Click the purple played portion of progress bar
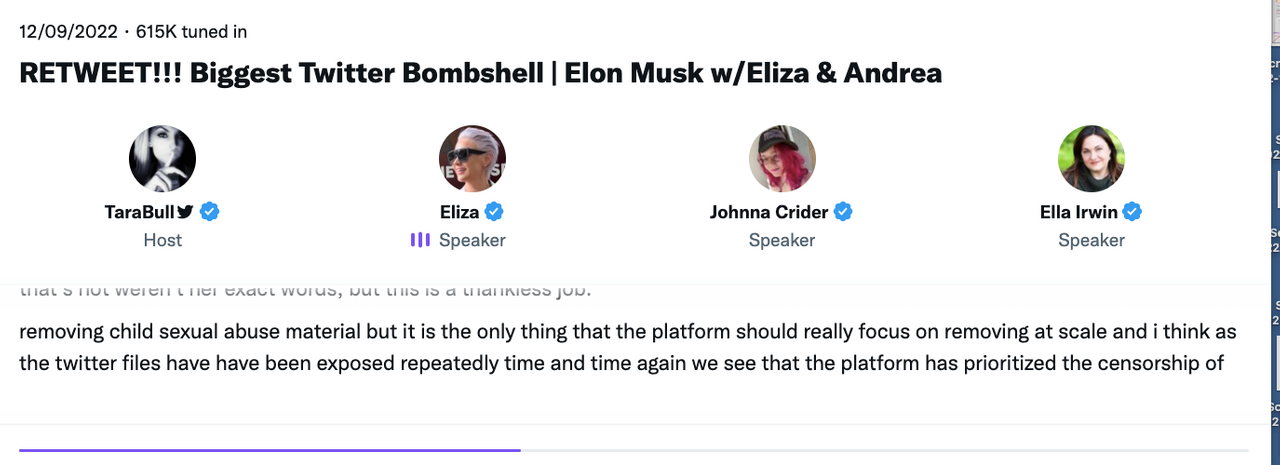 pos(270,450)
